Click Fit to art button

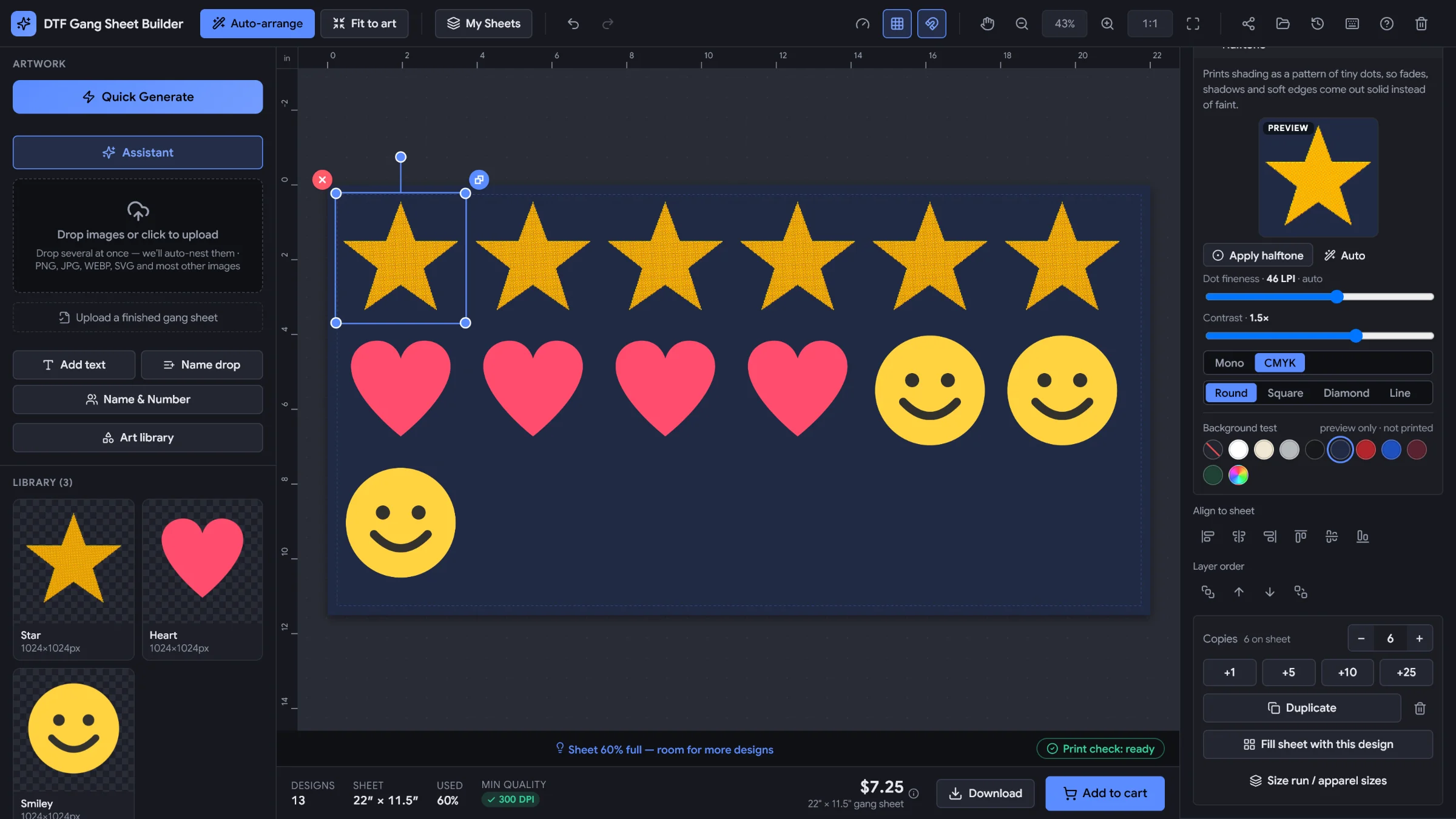(364, 24)
